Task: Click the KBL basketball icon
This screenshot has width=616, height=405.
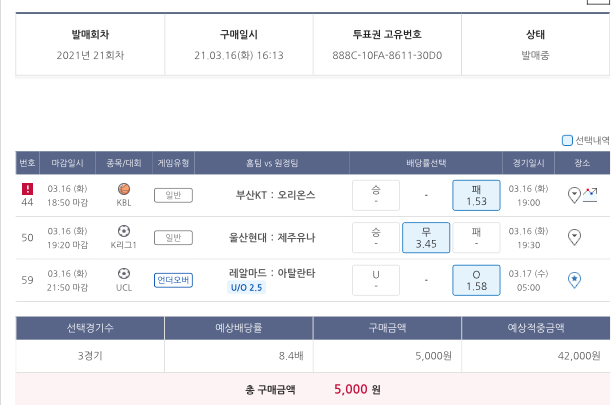Action: coord(124,188)
